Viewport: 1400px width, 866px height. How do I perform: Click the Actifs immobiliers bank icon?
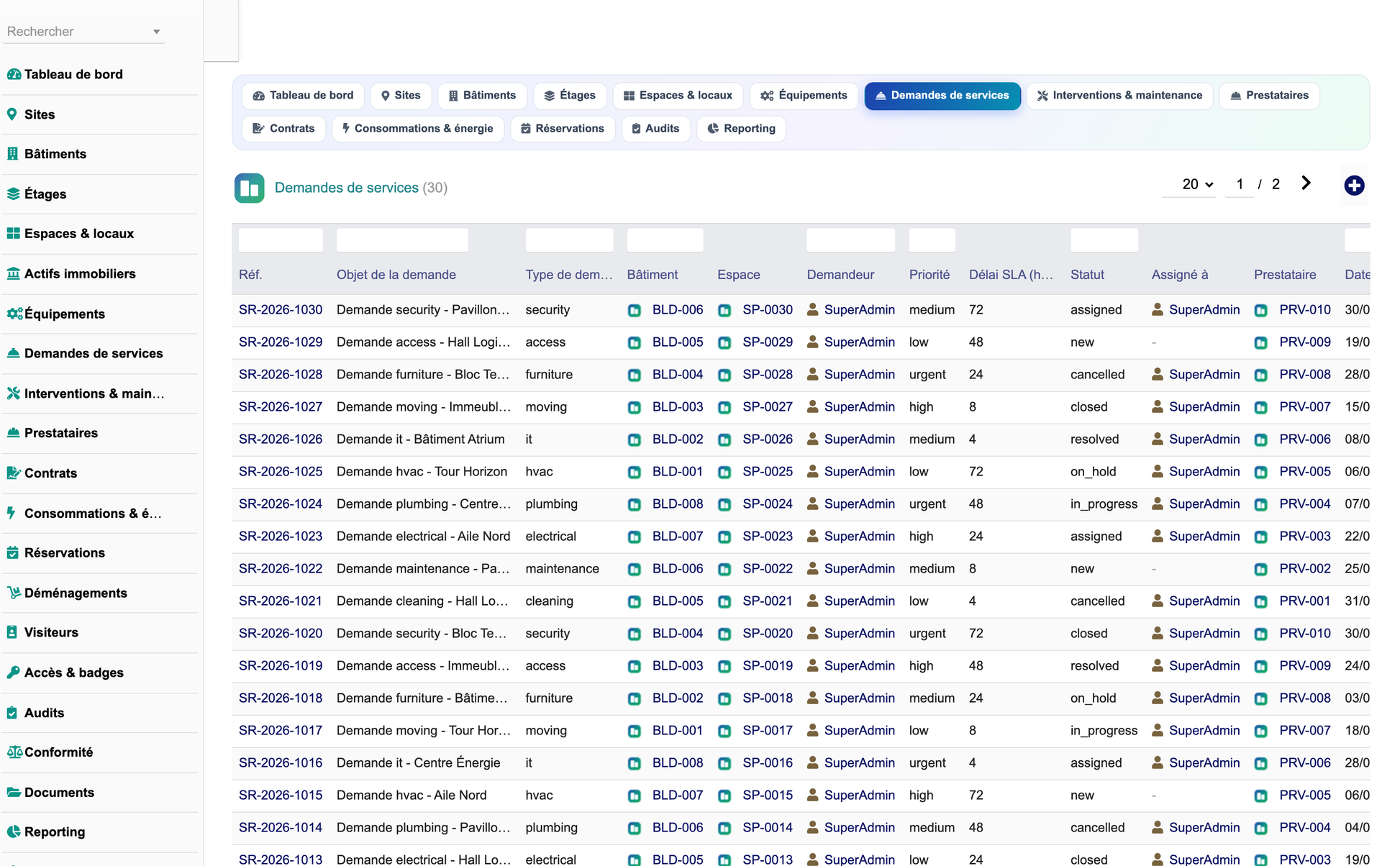coord(14,273)
